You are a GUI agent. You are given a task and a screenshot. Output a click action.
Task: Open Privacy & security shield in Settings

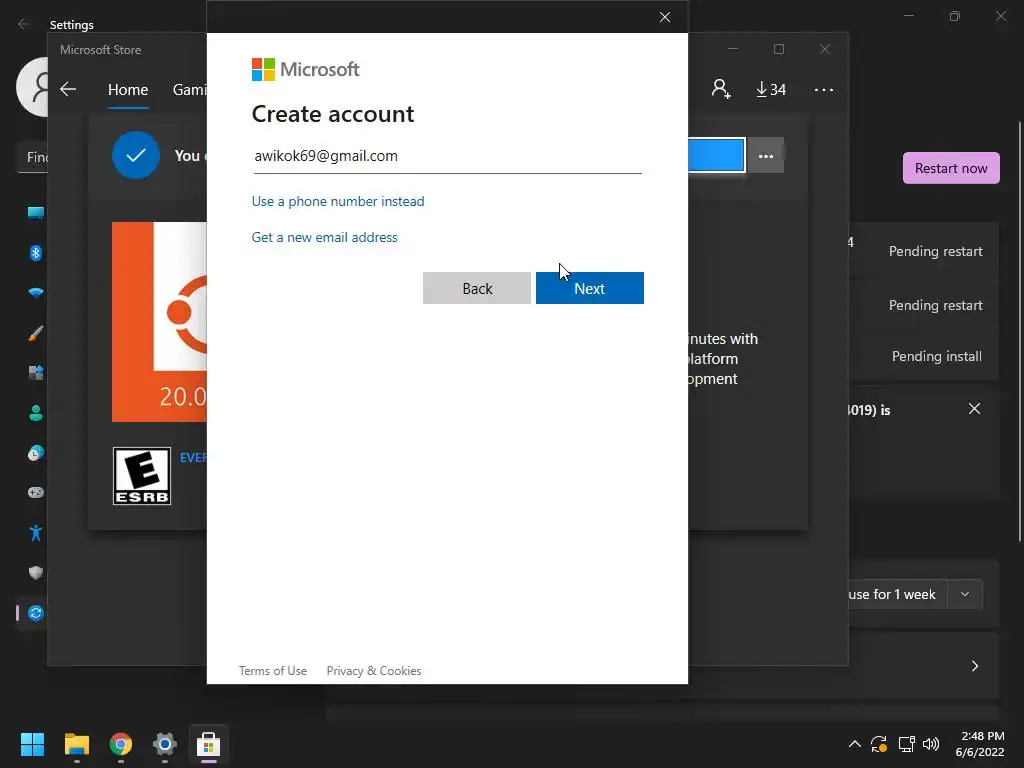(36, 573)
